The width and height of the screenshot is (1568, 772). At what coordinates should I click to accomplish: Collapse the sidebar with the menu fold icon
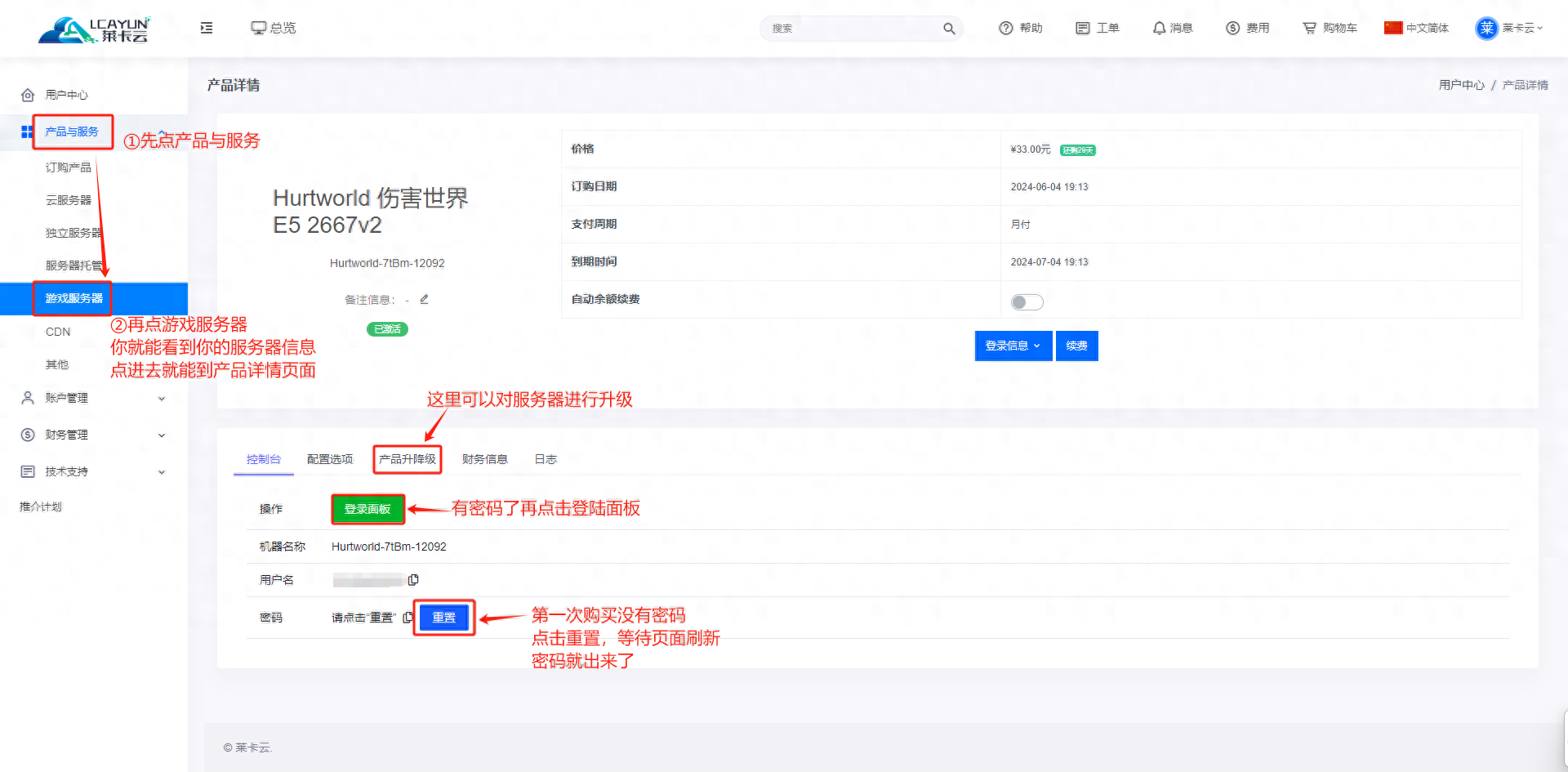(x=207, y=28)
